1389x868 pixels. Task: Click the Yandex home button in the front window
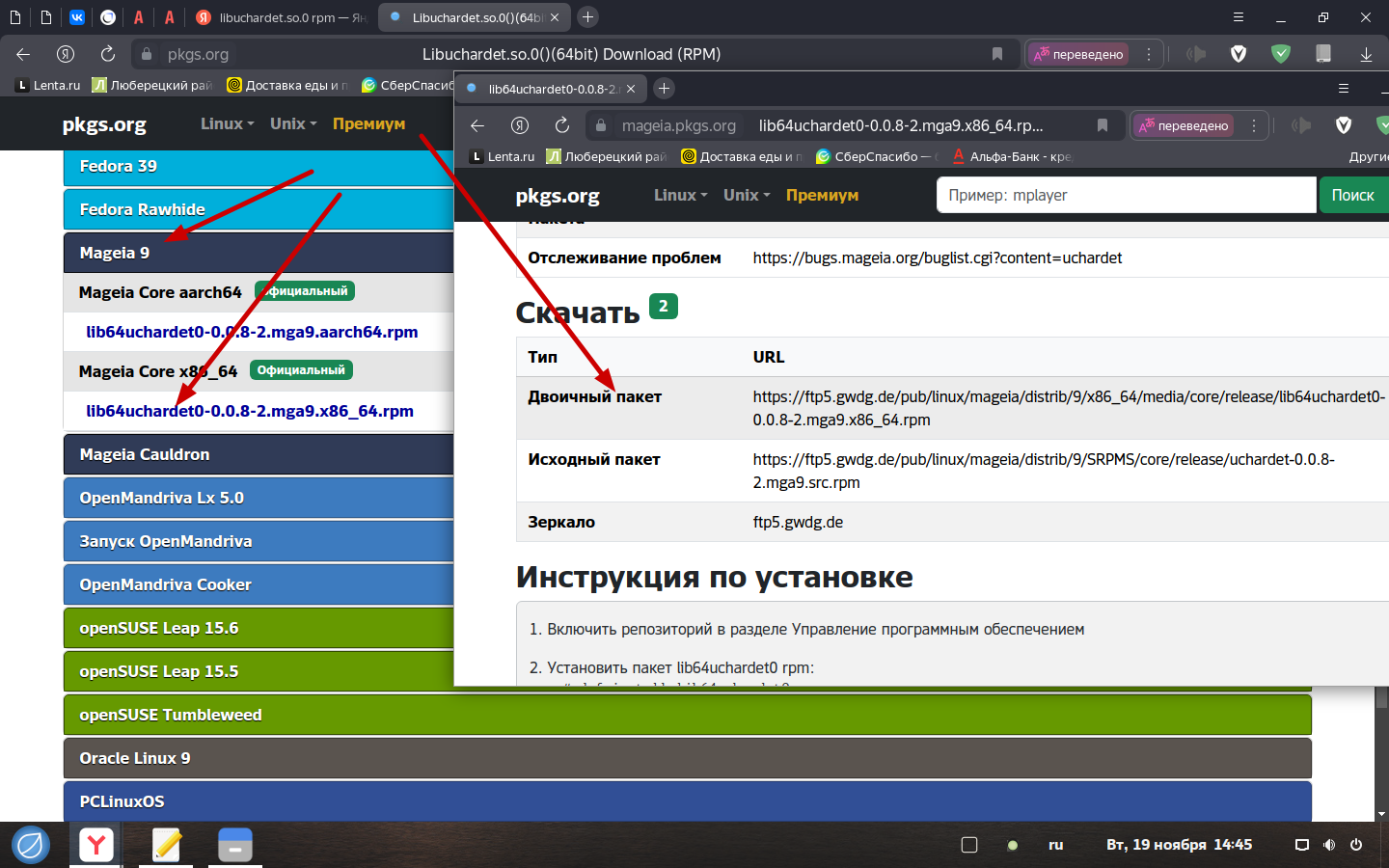point(520,125)
